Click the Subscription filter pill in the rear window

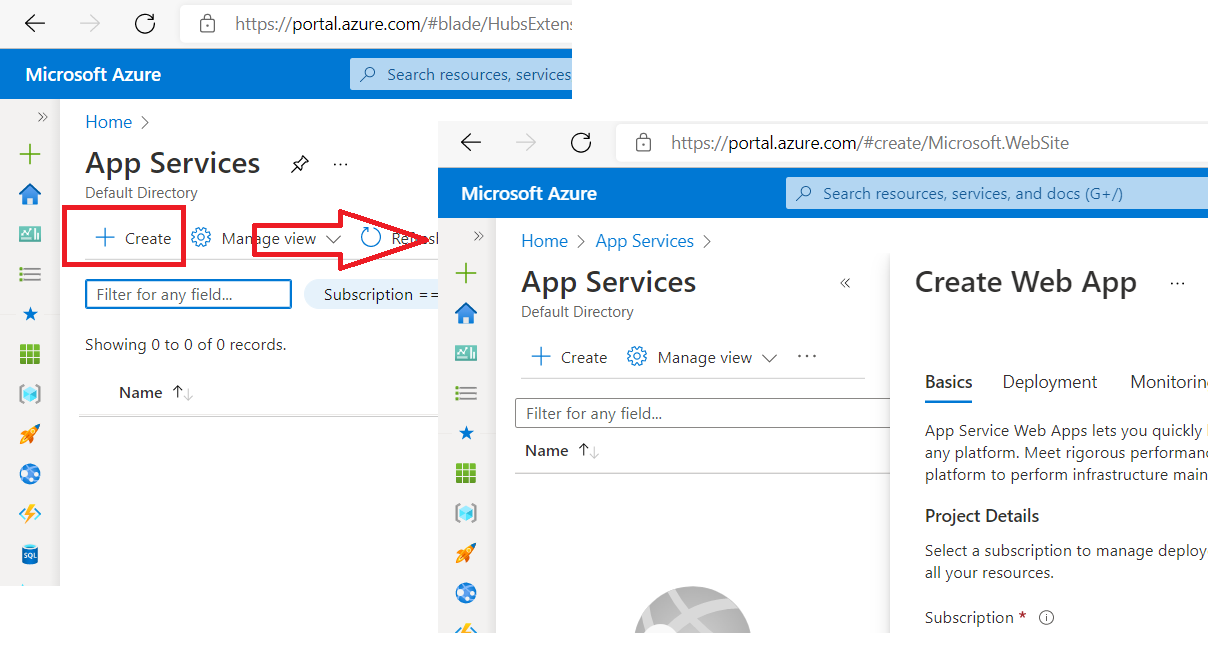pyautogui.click(x=371, y=294)
